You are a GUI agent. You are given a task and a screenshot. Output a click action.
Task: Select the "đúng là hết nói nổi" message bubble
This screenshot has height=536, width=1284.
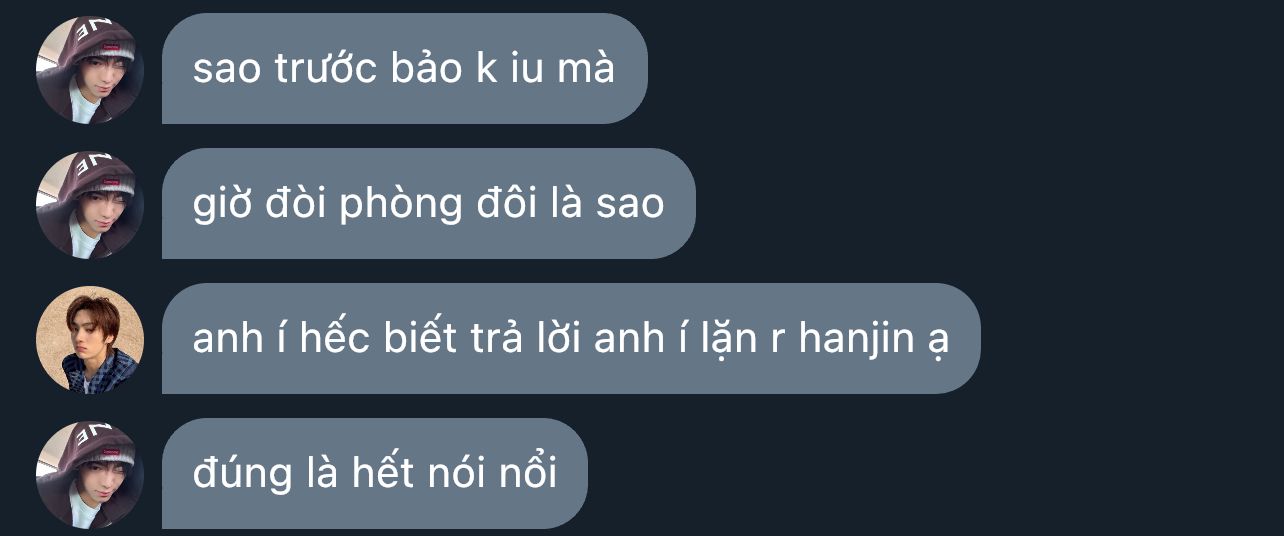(375, 474)
